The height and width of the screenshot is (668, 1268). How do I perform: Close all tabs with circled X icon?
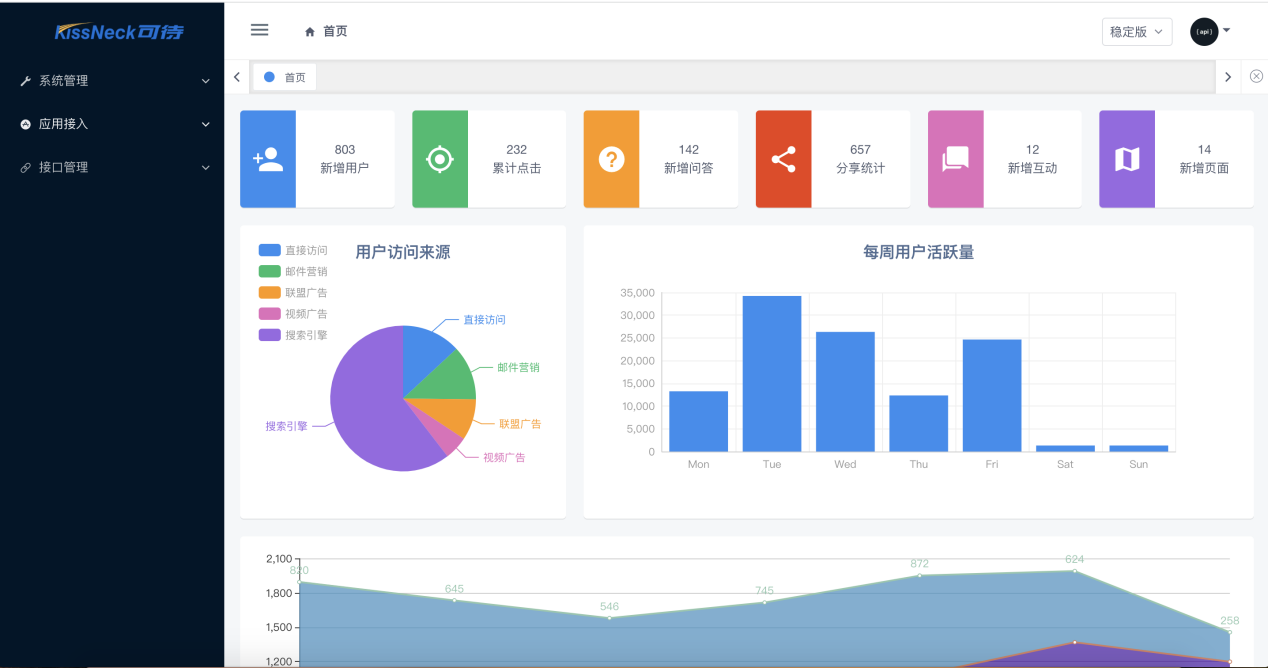coord(1256,76)
